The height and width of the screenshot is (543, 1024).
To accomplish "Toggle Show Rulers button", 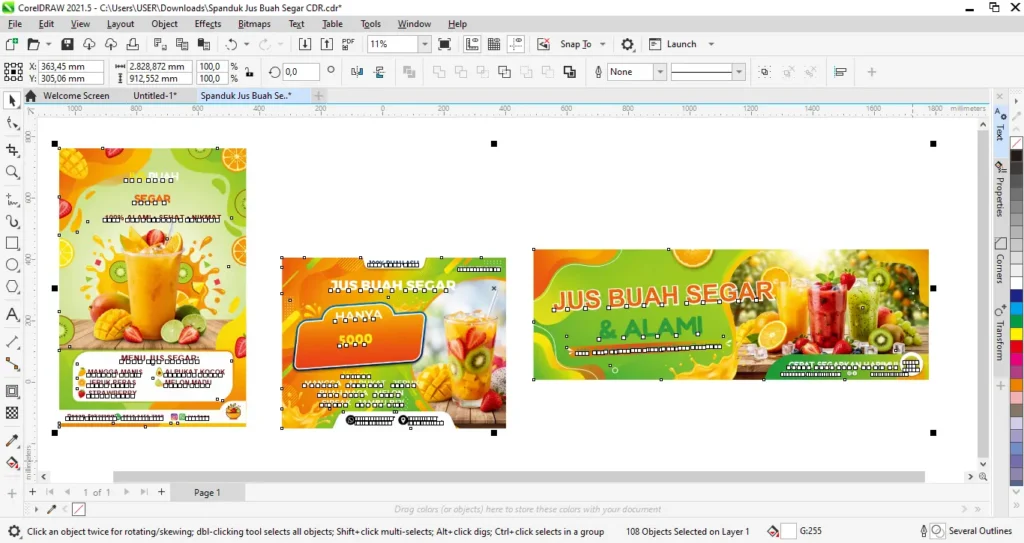I will pyautogui.click(x=472, y=44).
